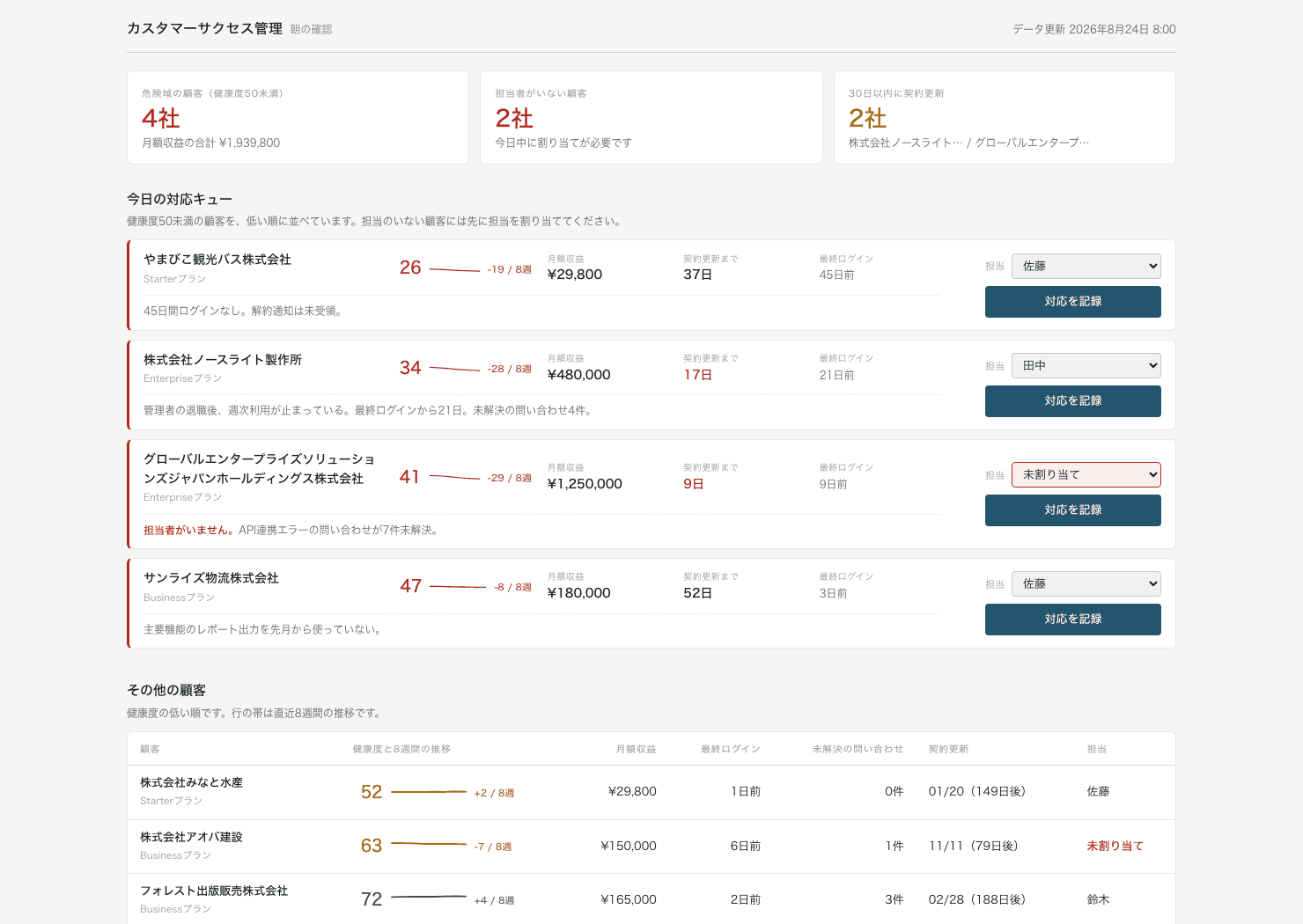Click 対応を記録 for やまびこ観光バス株式会社
1303x924 pixels.
1072,302
